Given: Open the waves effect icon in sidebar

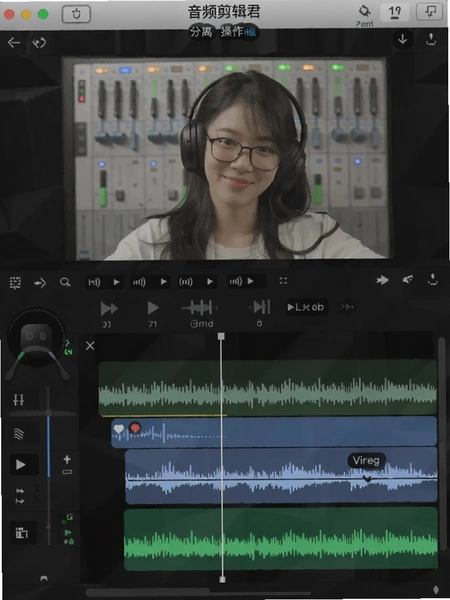Looking at the screenshot, I should [x=19, y=434].
